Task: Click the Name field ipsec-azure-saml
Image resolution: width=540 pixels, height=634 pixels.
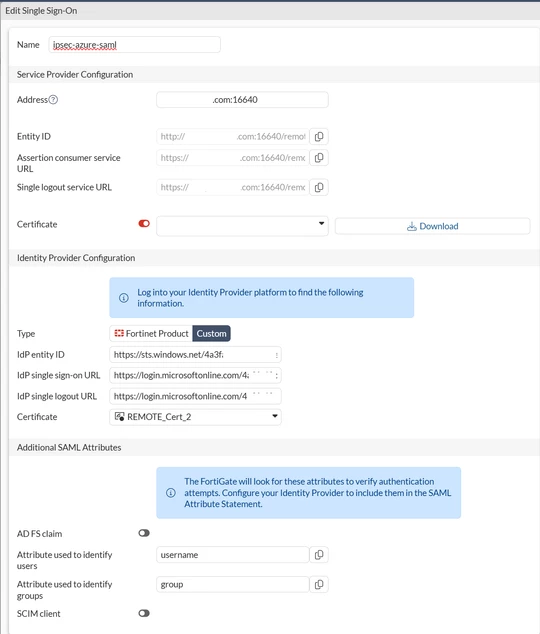Action: click(x=135, y=44)
